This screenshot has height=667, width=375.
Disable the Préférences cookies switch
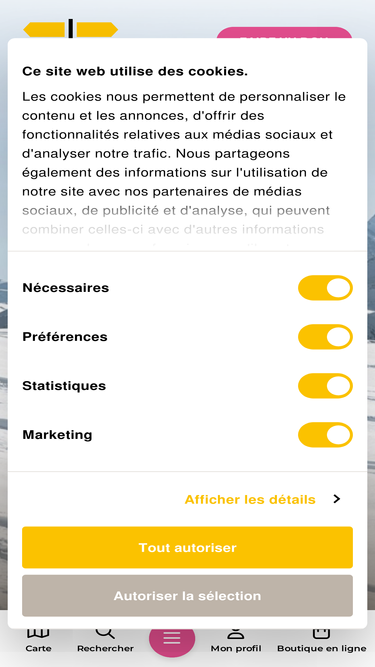(325, 337)
